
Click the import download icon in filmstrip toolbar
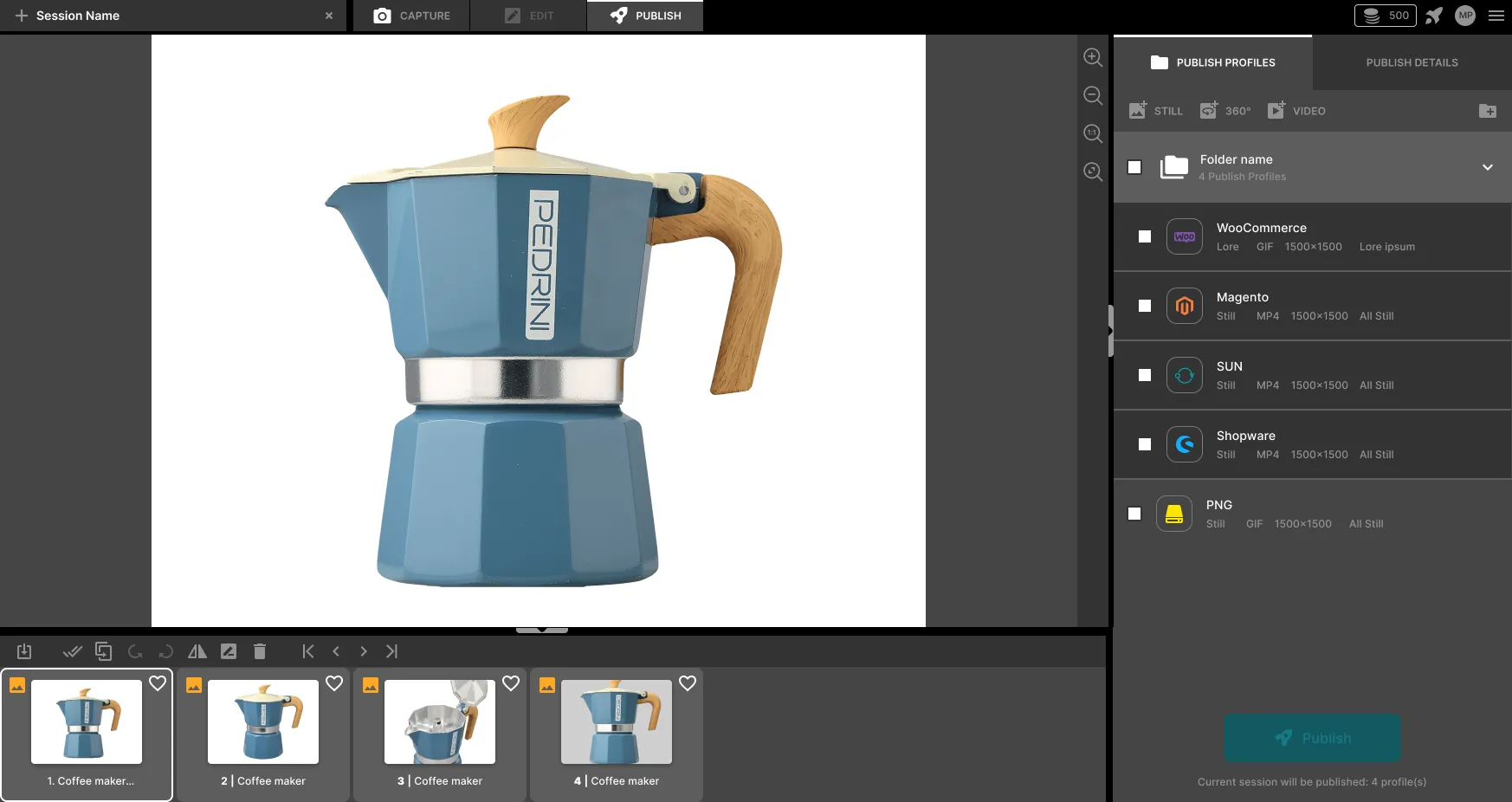point(24,651)
